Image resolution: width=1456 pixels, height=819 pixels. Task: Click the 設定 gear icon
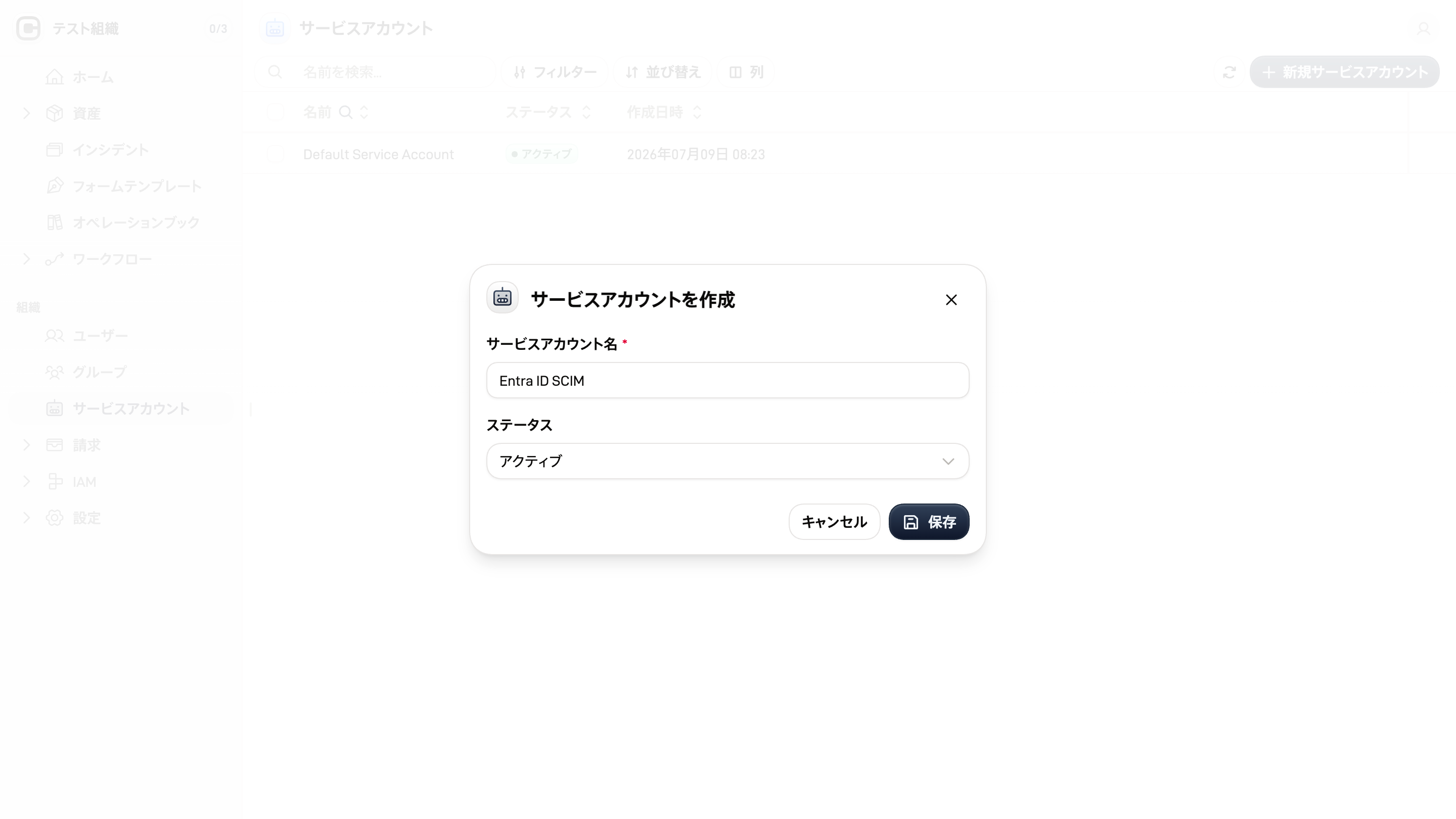tap(54, 518)
